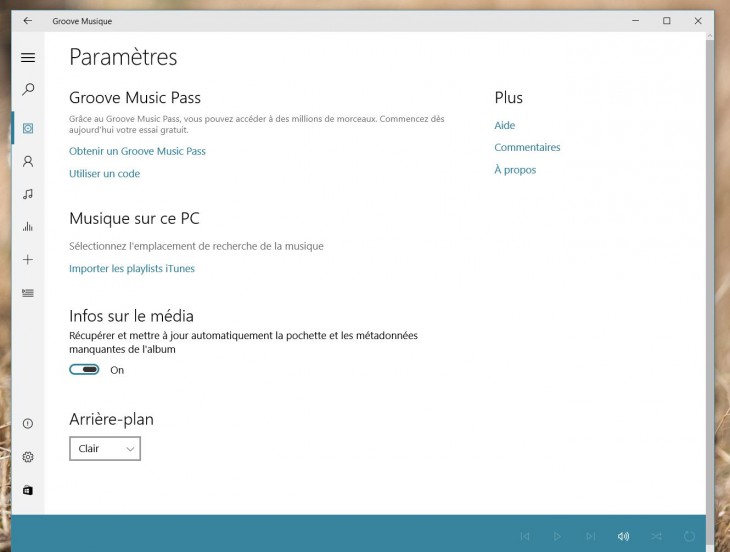Close the Groove Musique window
This screenshot has height=552, width=730.
pos(698,20)
